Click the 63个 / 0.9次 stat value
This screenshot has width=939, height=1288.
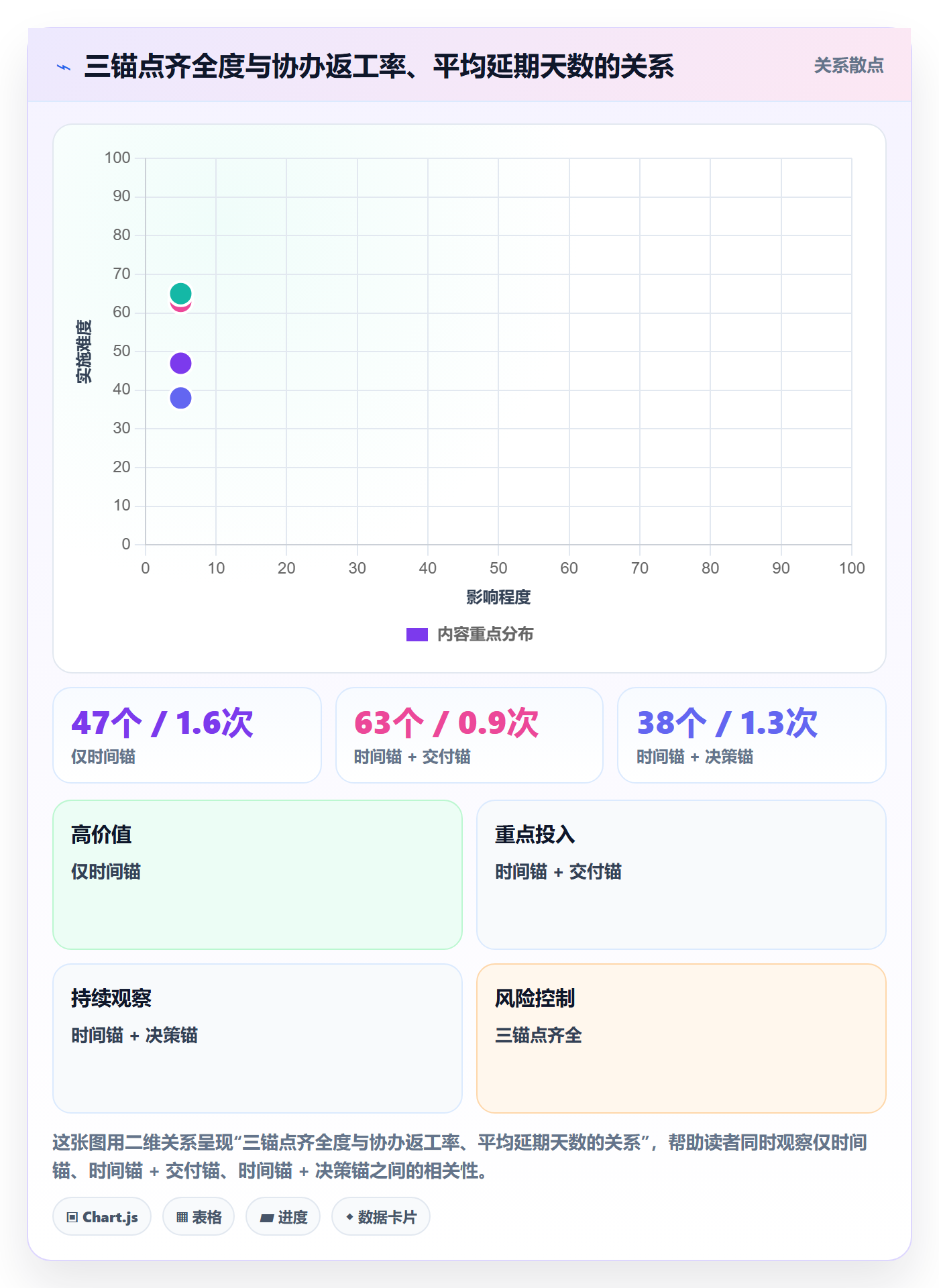(446, 722)
